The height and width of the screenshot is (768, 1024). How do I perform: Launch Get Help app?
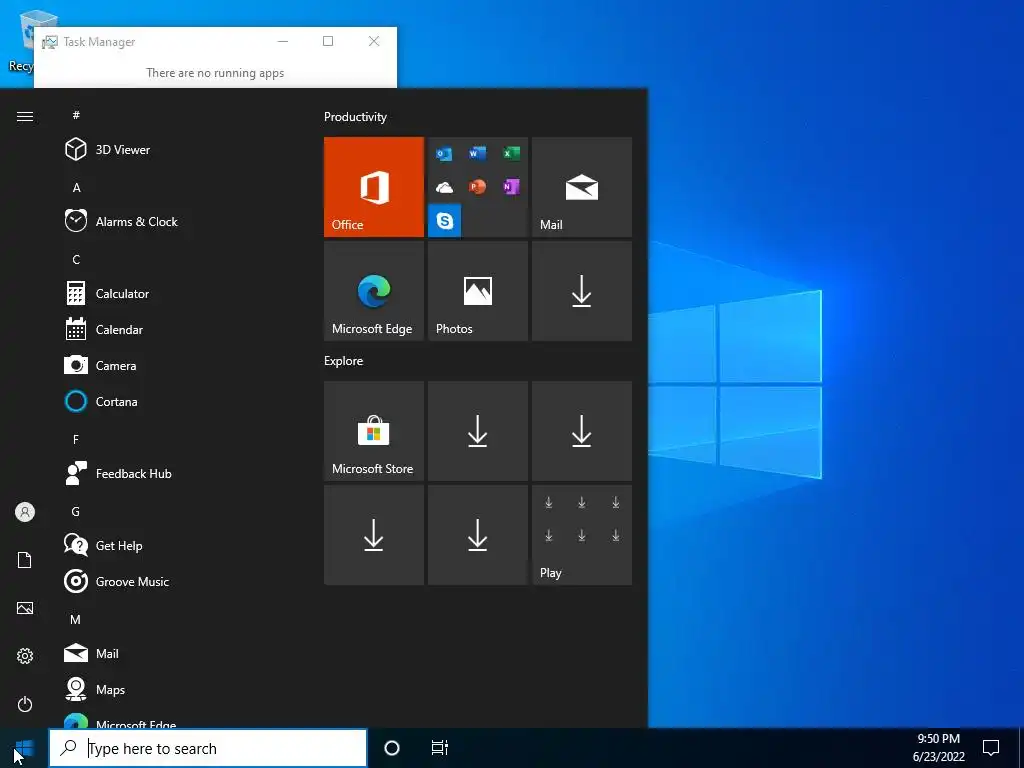pyautogui.click(x=176, y=545)
